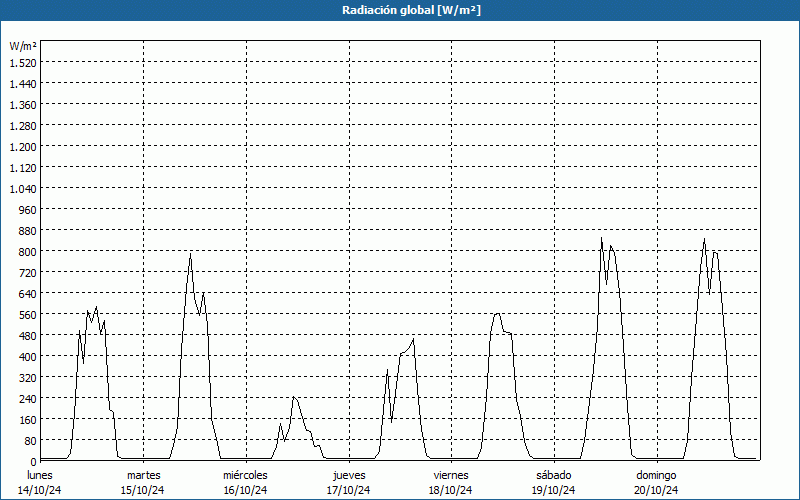Select the 400 y-axis value
This screenshot has height=500, width=800.
28,357
